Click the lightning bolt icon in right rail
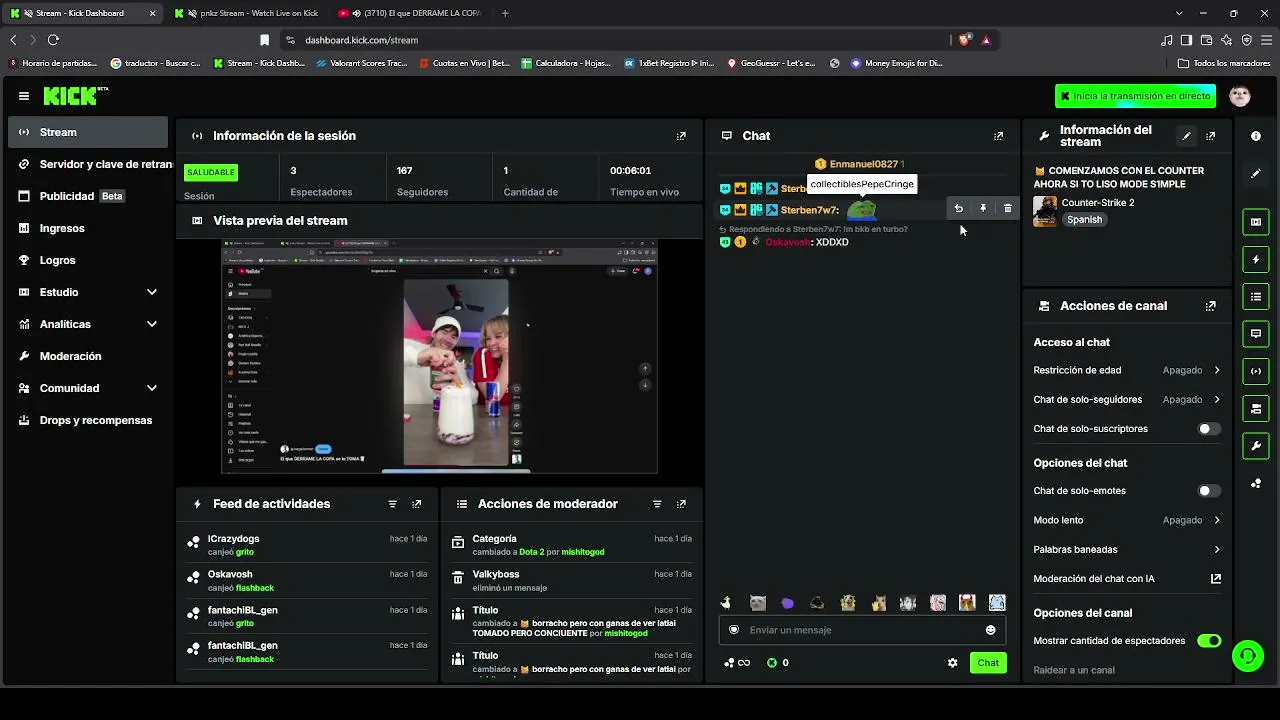The height and width of the screenshot is (720, 1280). pyautogui.click(x=1256, y=260)
